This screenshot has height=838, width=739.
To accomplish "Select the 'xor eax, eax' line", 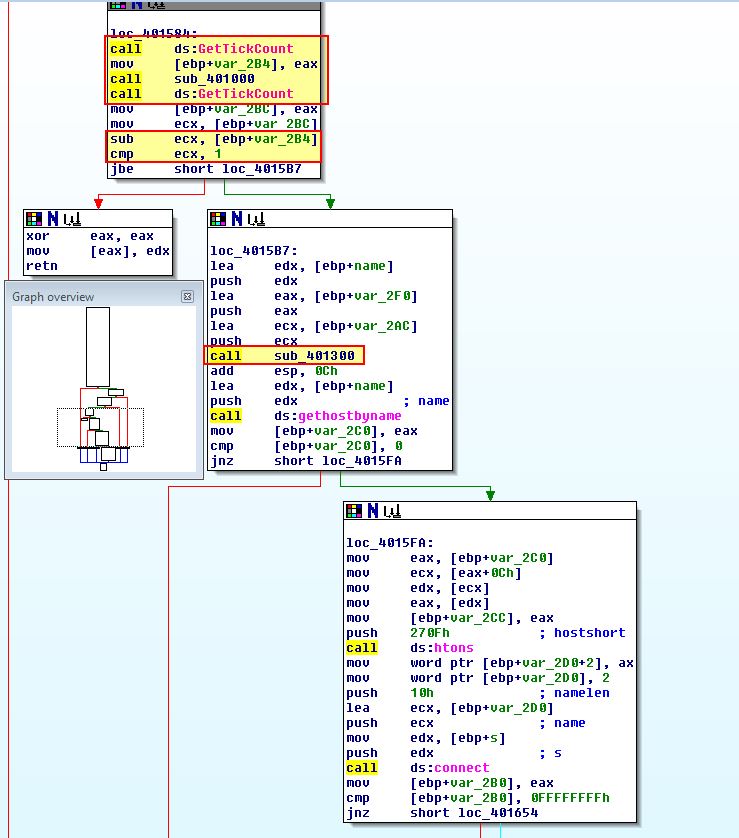I will point(90,236).
